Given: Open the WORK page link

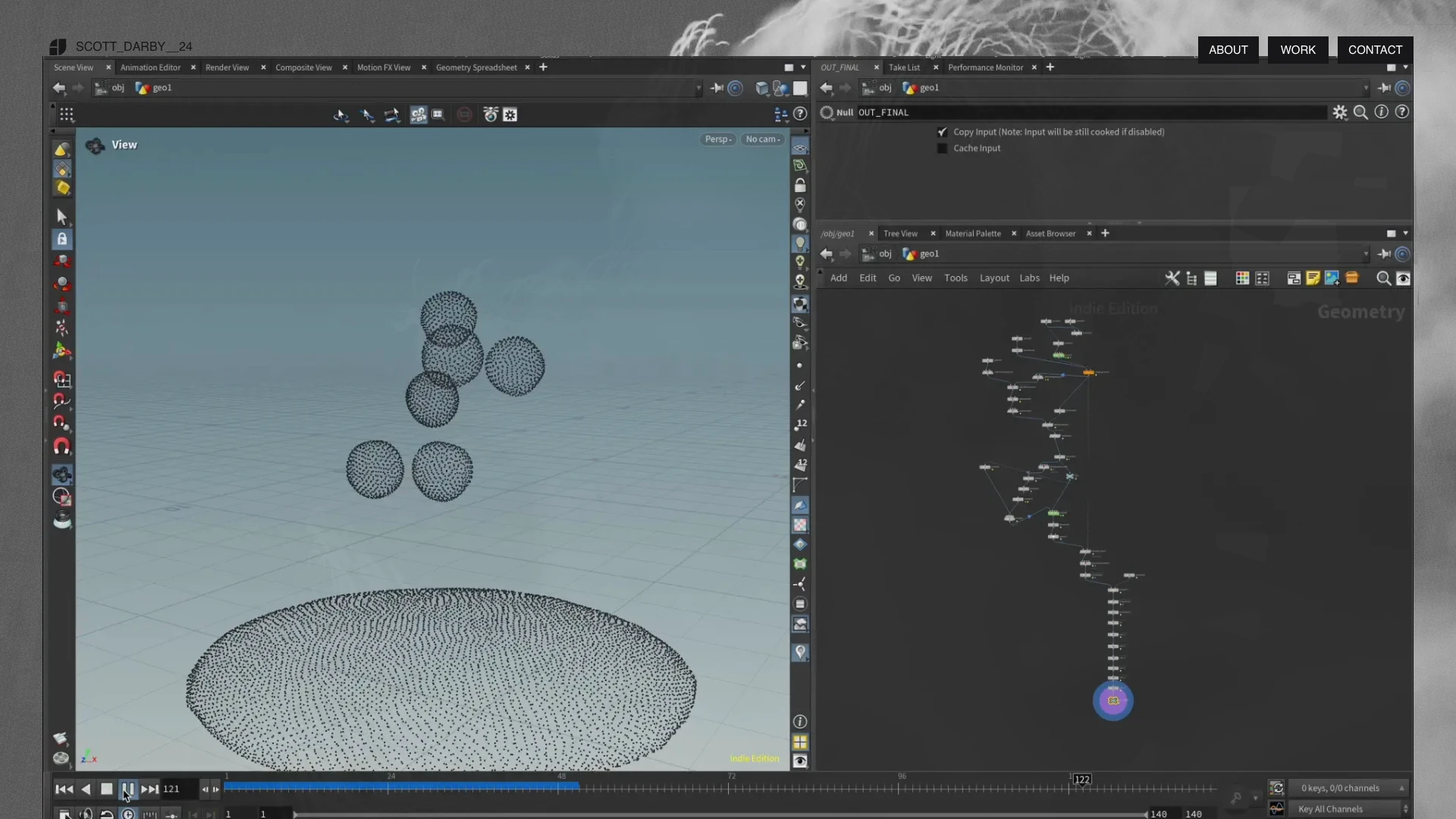Looking at the screenshot, I should (x=1298, y=50).
